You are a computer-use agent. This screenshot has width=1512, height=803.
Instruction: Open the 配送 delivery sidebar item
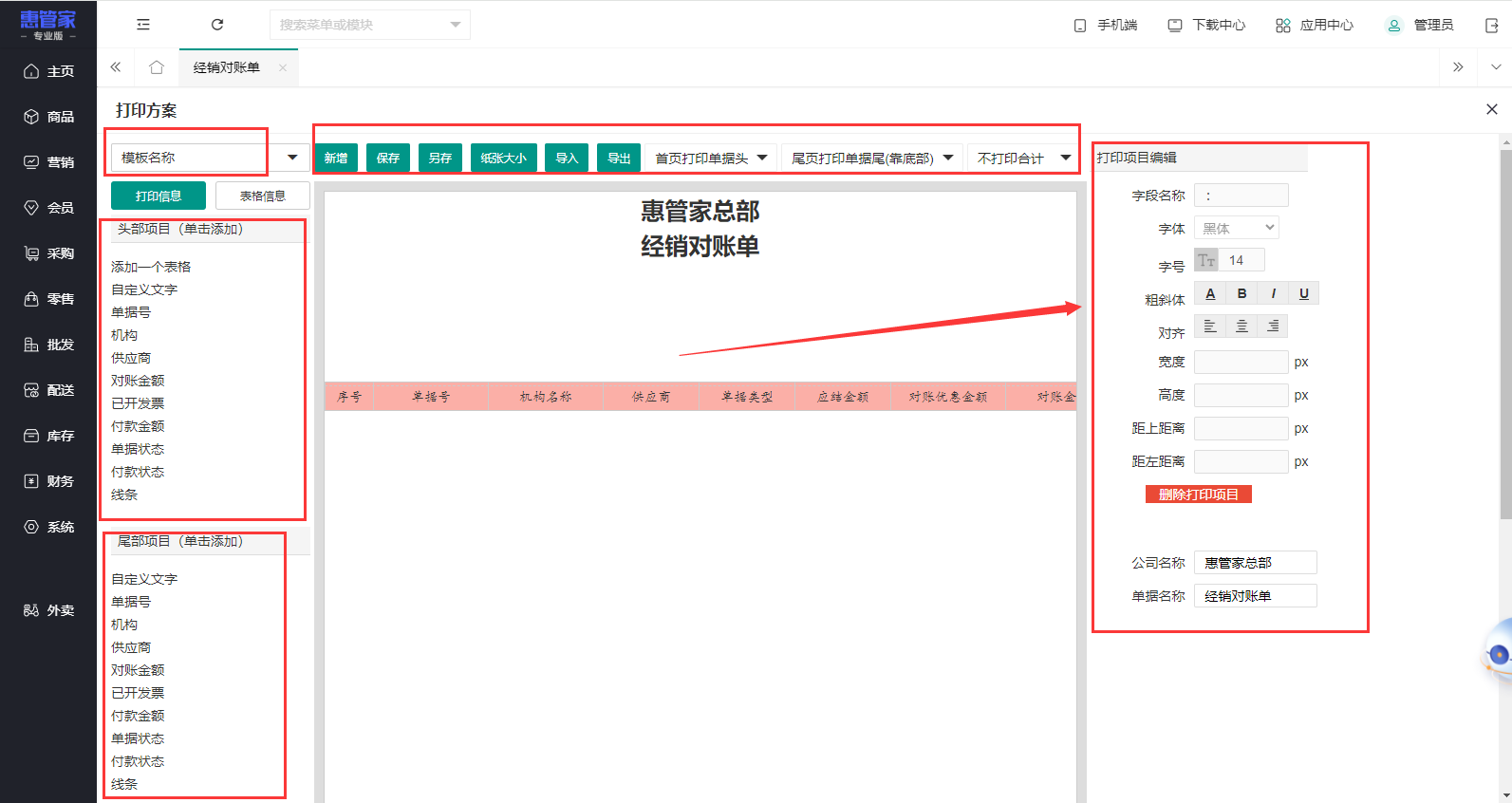tap(48, 390)
